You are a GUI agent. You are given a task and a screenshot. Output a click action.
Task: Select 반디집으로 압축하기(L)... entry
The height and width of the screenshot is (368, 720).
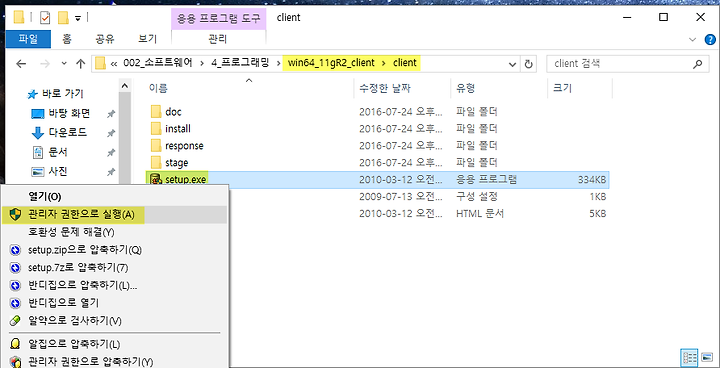[x=114, y=285]
